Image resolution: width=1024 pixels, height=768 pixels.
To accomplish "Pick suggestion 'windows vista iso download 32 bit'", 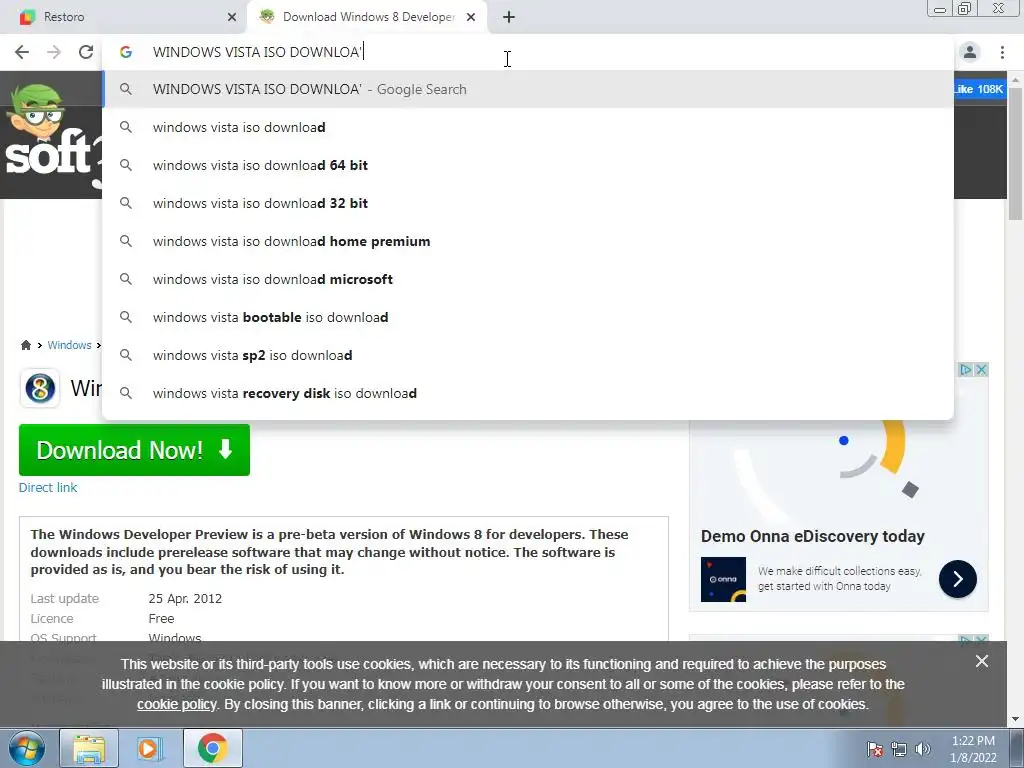I will coord(528,203).
